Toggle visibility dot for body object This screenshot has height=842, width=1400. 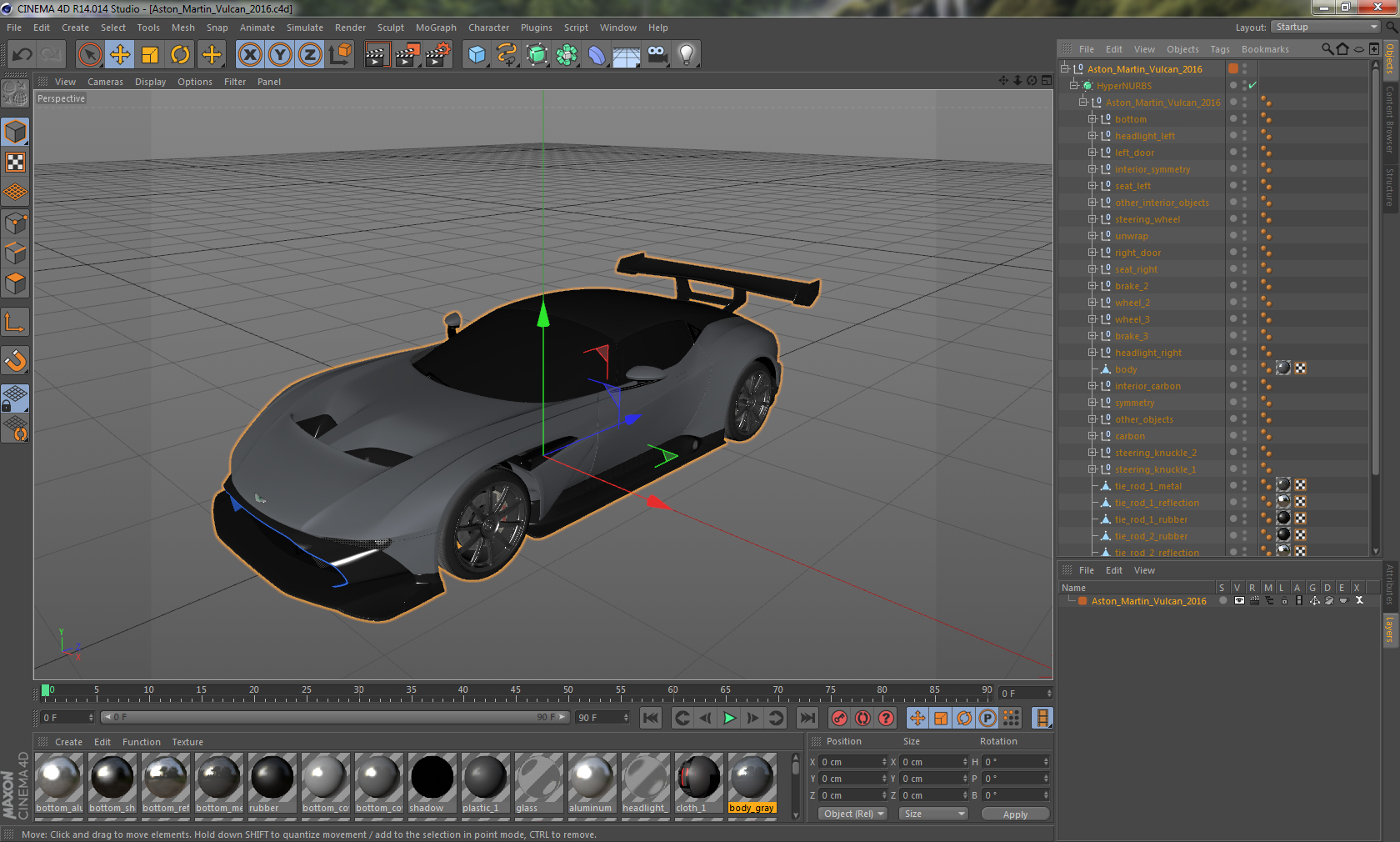1233,368
